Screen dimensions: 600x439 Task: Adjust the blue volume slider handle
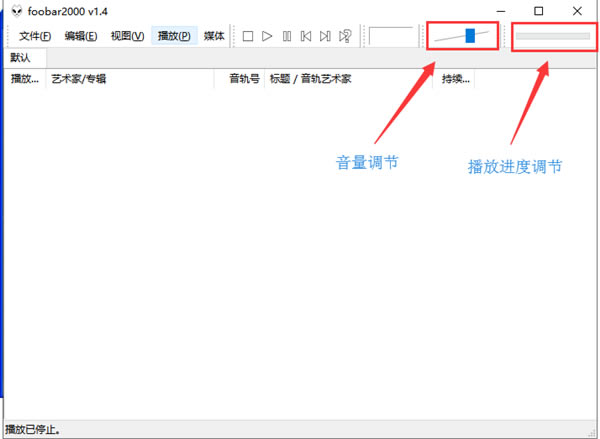coord(470,36)
